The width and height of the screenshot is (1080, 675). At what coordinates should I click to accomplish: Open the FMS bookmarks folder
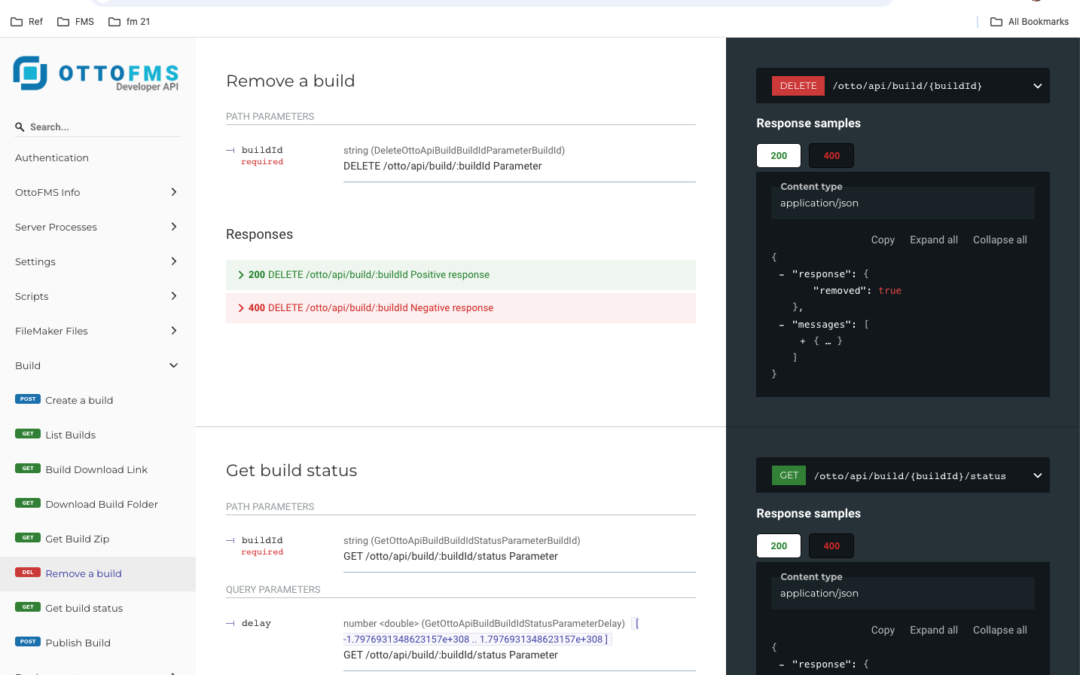pyautogui.click(x=76, y=21)
